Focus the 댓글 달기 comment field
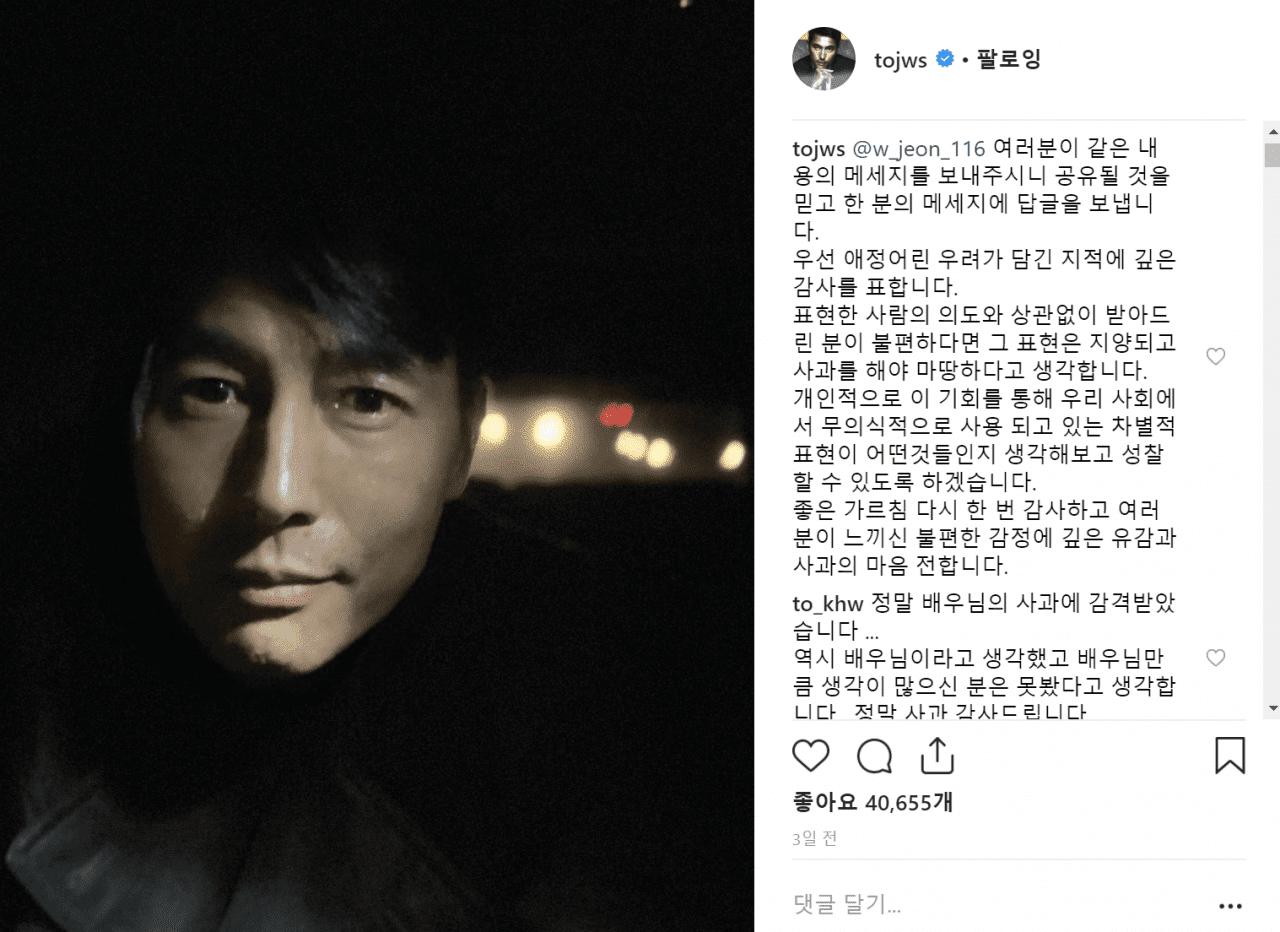This screenshot has width=1280, height=932. (x=1000, y=906)
